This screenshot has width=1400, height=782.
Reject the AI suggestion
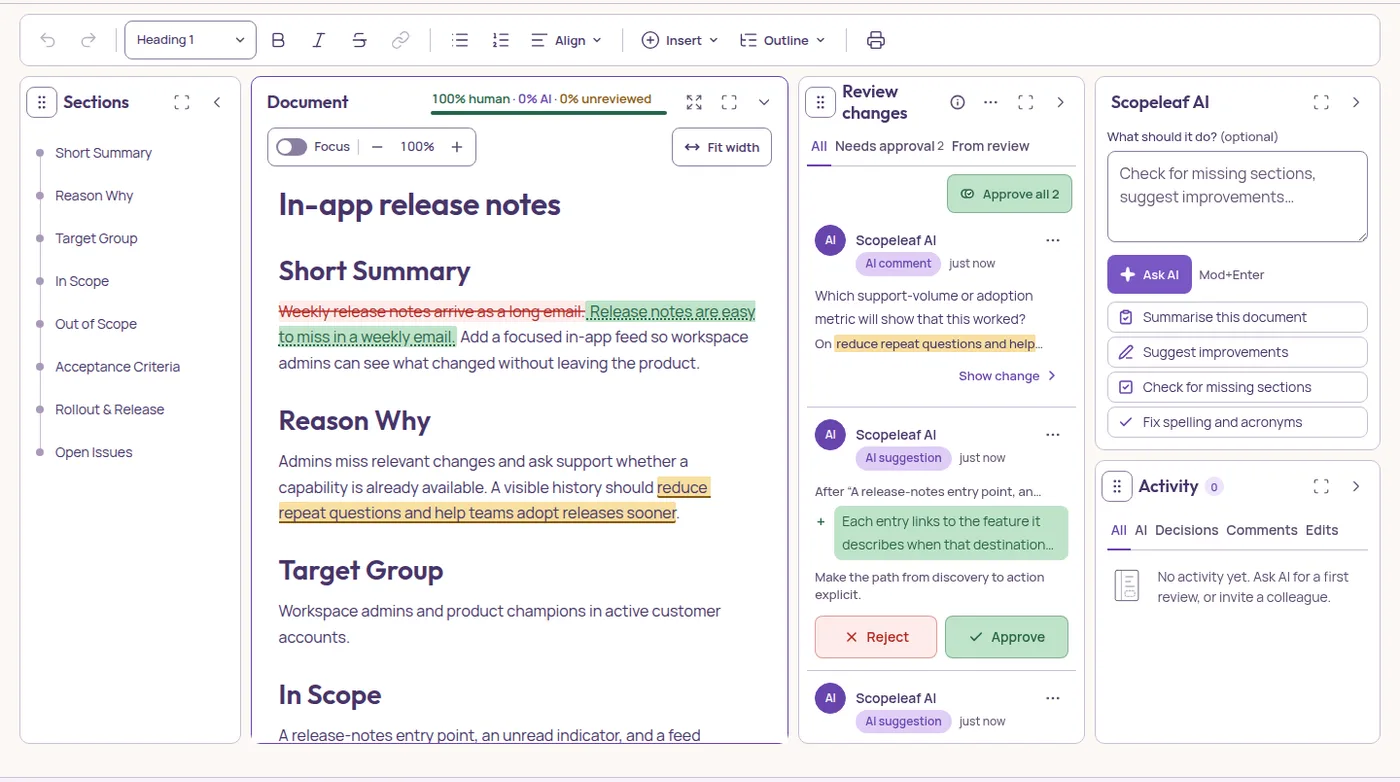876,637
